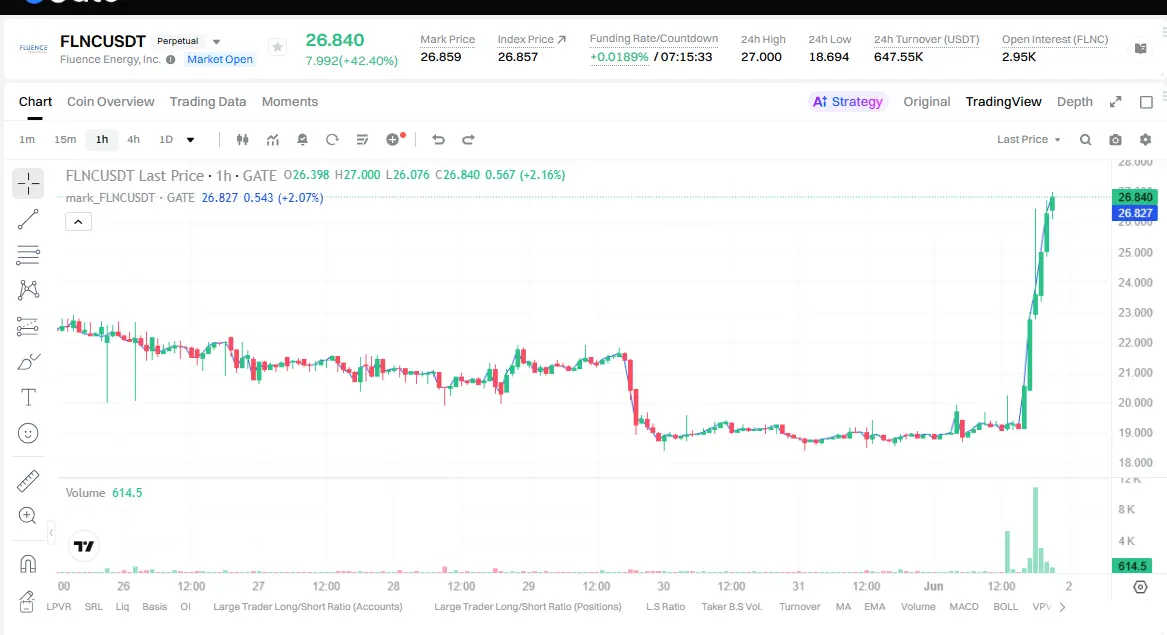Open the emoji sticker tool
The width and height of the screenshot is (1167, 635).
point(28,433)
